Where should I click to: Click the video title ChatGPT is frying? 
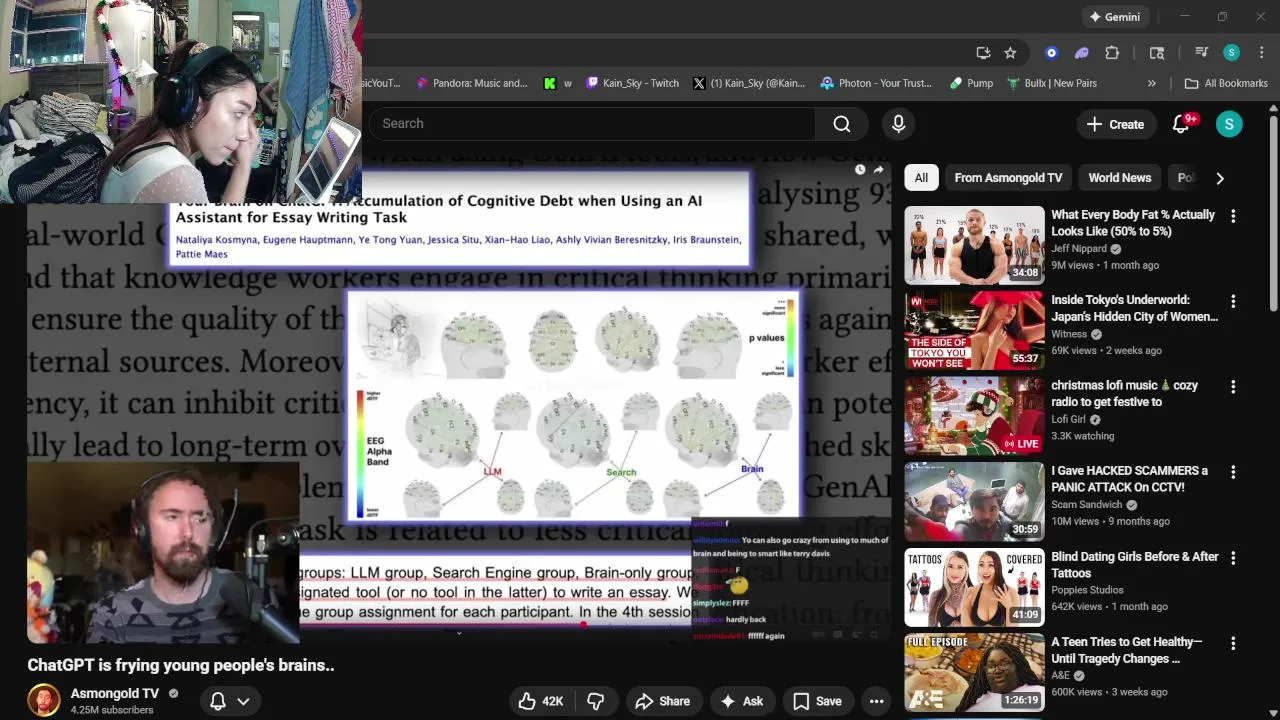click(x=180, y=665)
